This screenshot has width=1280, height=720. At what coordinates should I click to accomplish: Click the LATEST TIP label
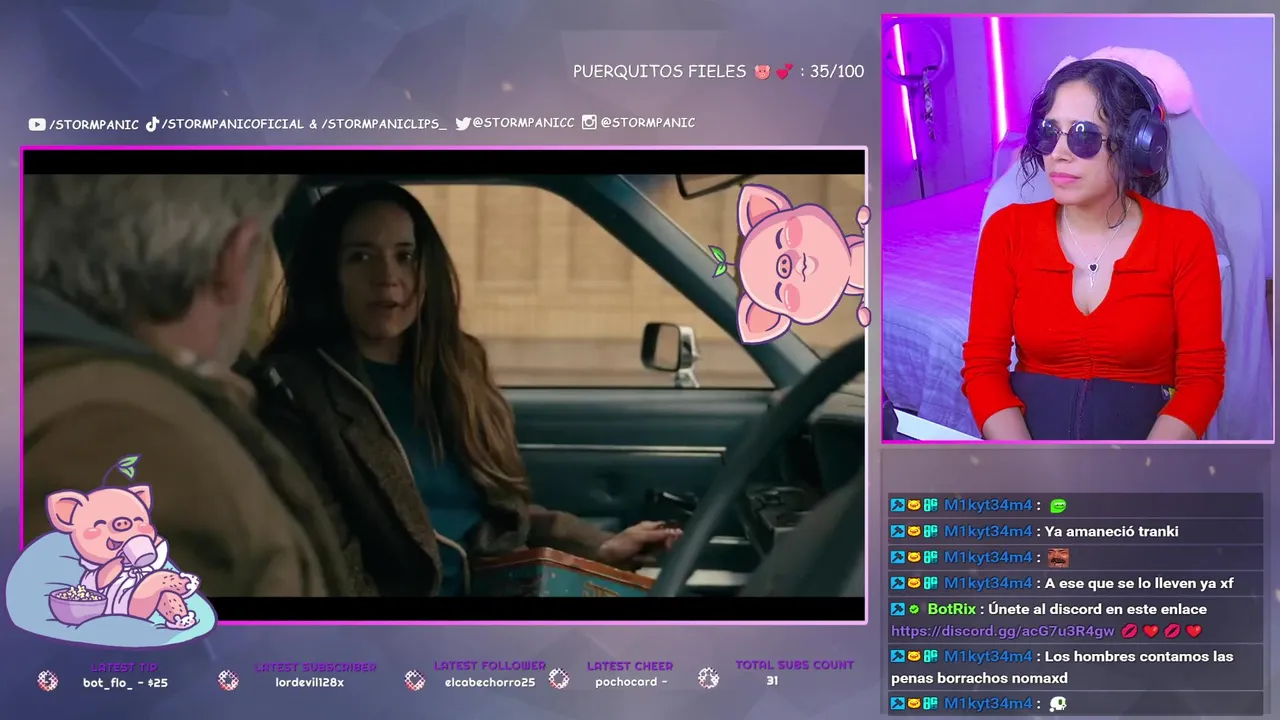(x=125, y=667)
